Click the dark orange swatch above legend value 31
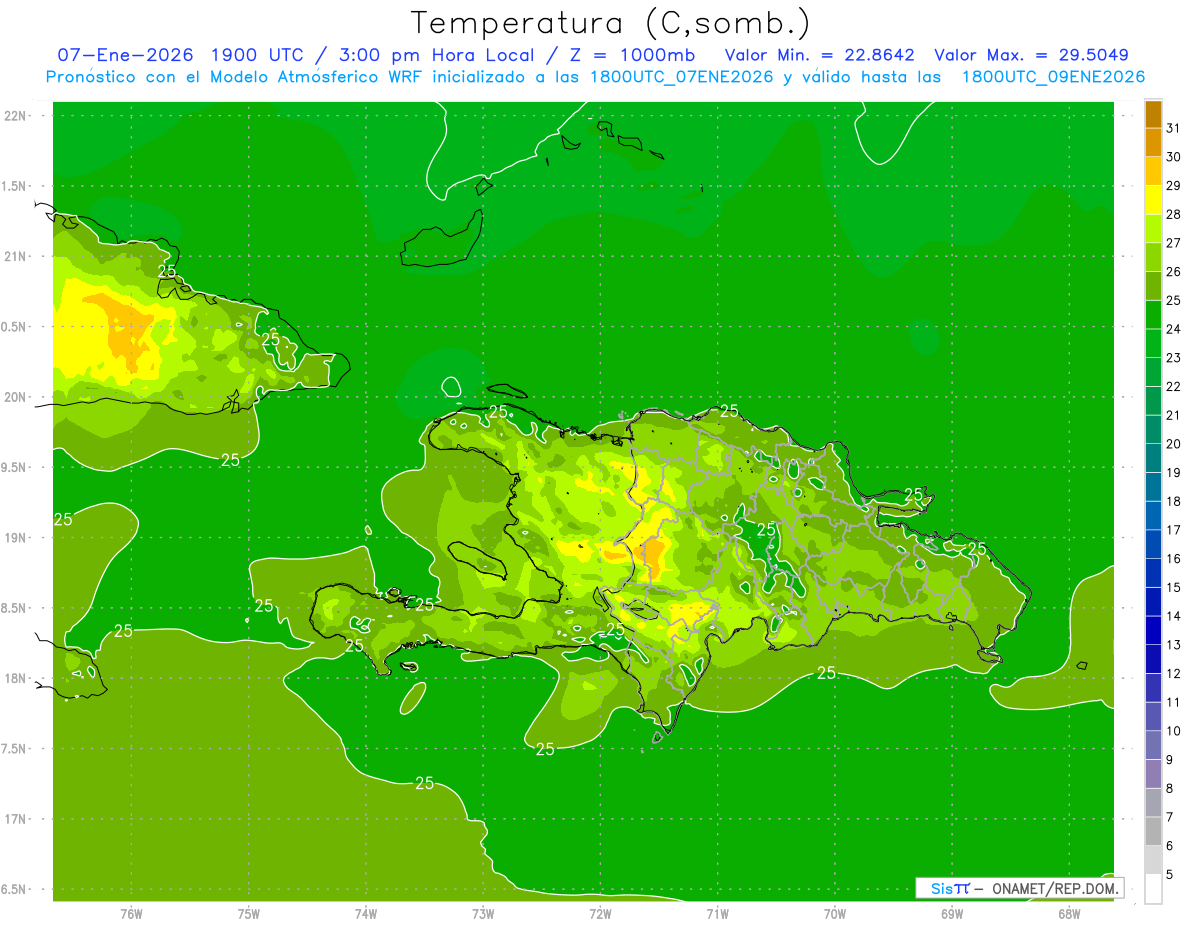 1153,115
